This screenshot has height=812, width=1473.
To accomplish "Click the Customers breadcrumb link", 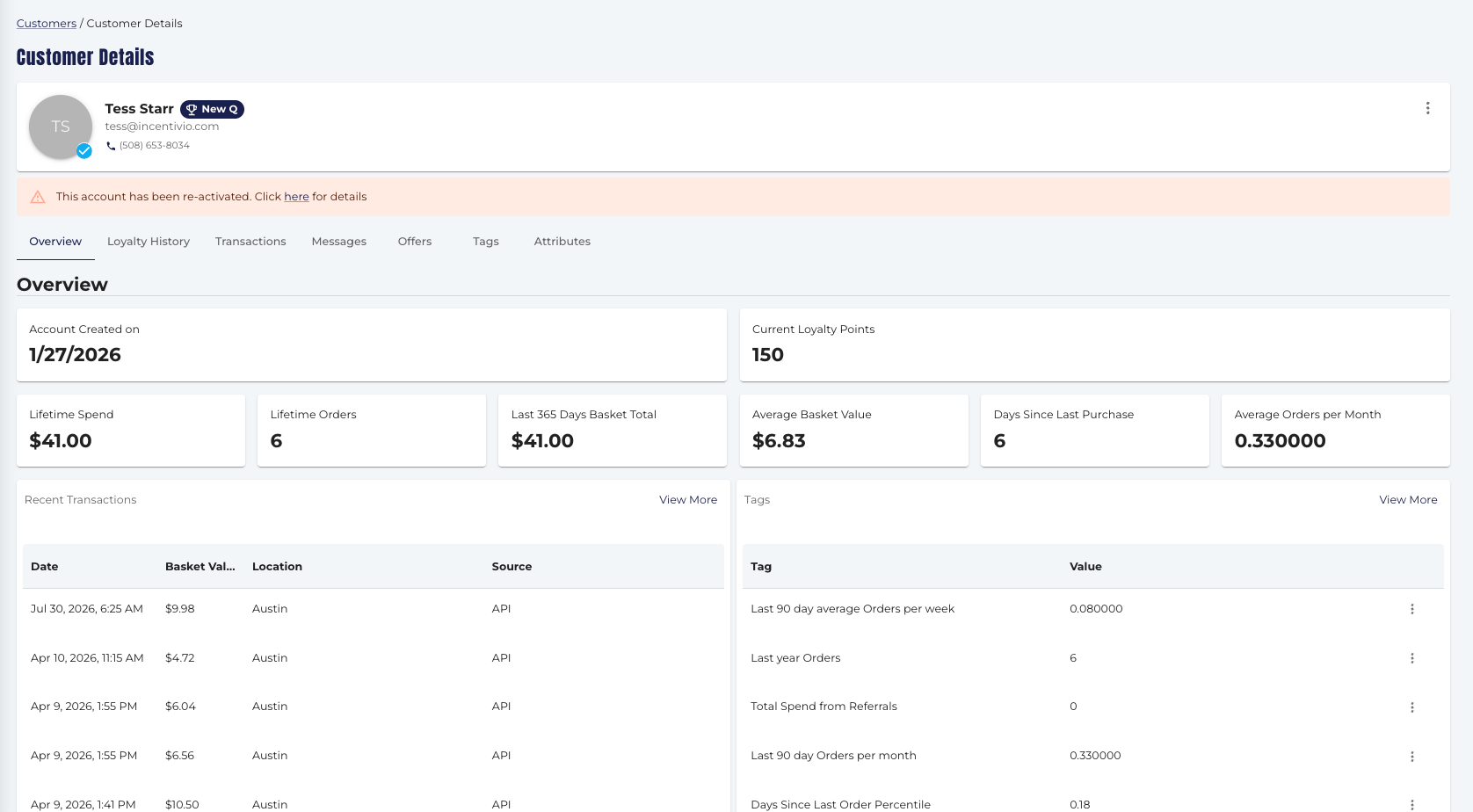I will point(47,24).
